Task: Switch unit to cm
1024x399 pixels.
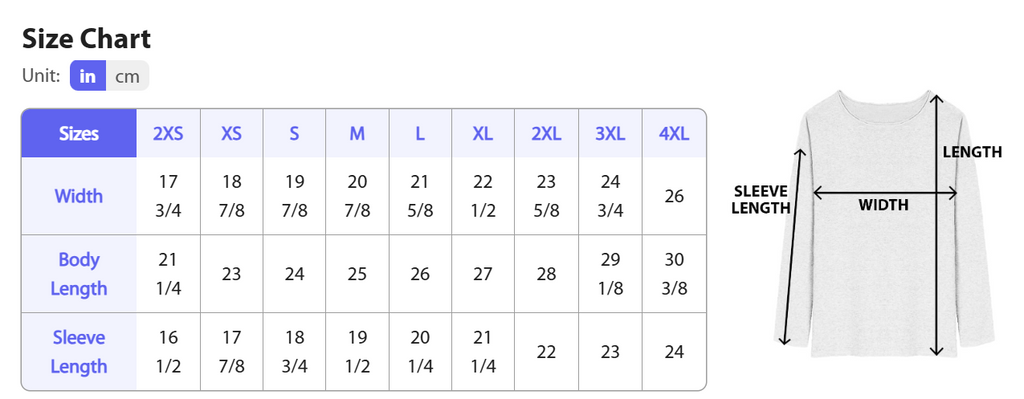Action: (x=127, y=76)
